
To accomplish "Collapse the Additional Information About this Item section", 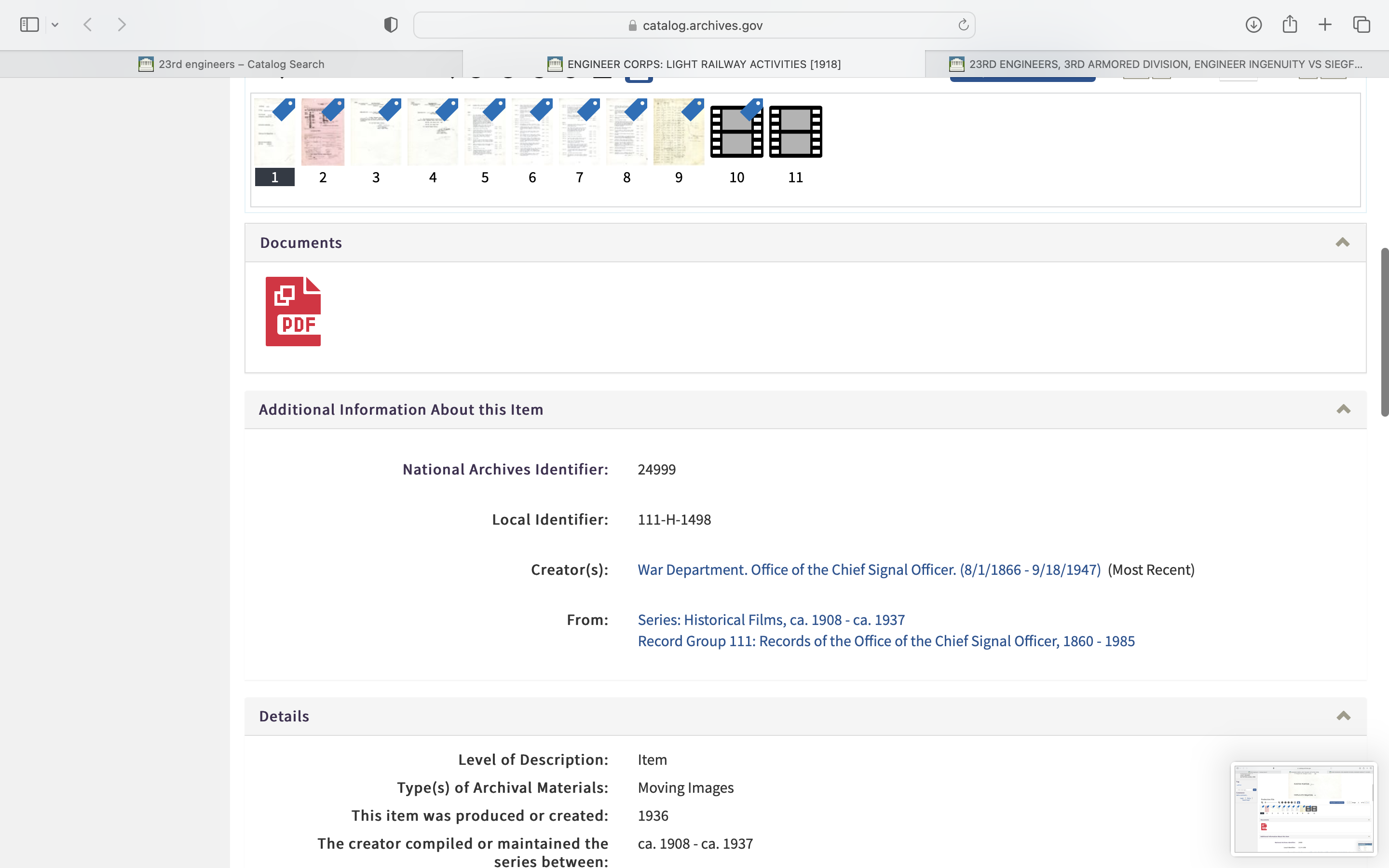I will pos(1343,409).
